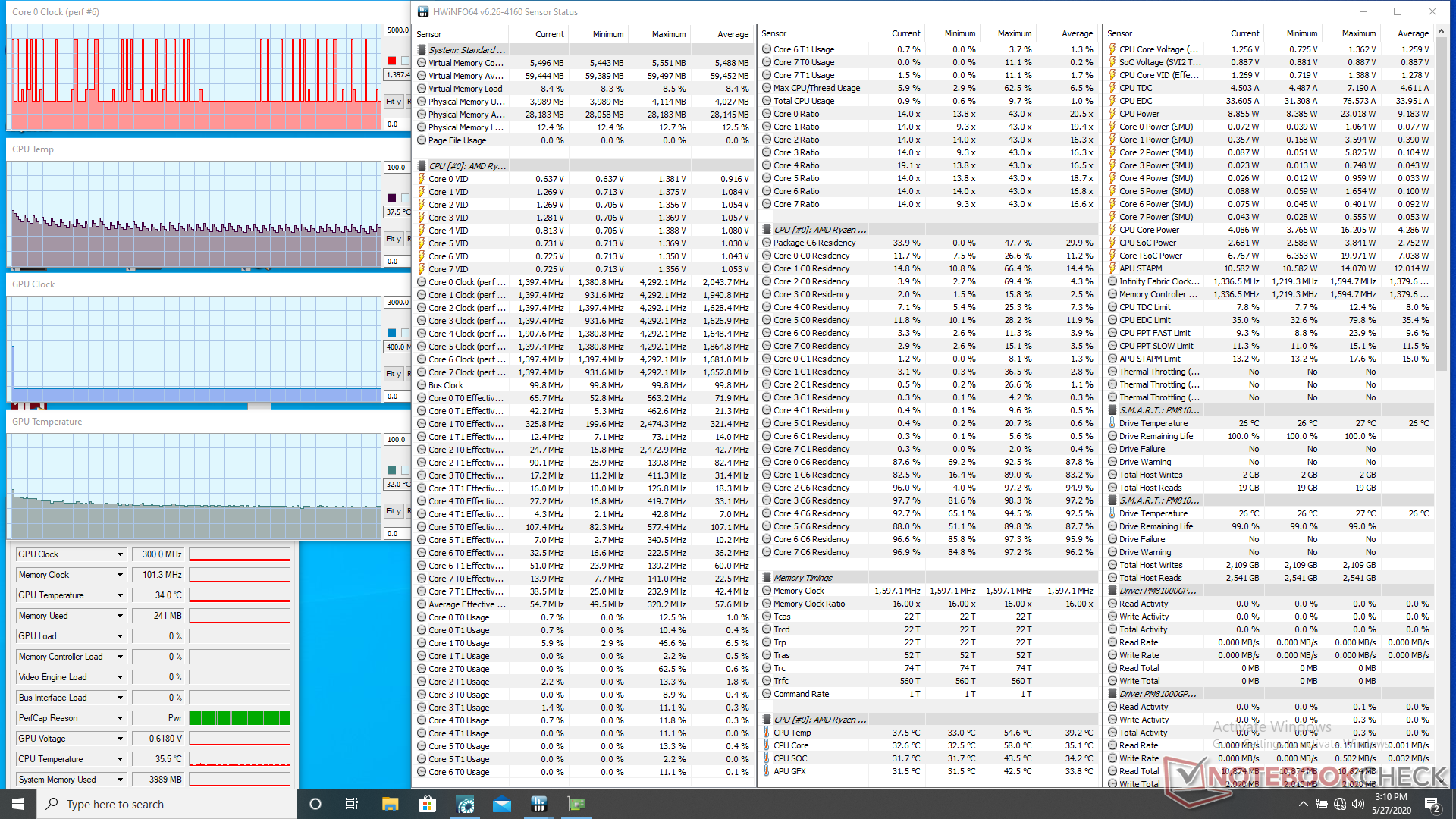Click the chip icon beside CPU [#0]: AMD Ry... group in first pane
Screen dimensions: 1456x819
(422, 166)
